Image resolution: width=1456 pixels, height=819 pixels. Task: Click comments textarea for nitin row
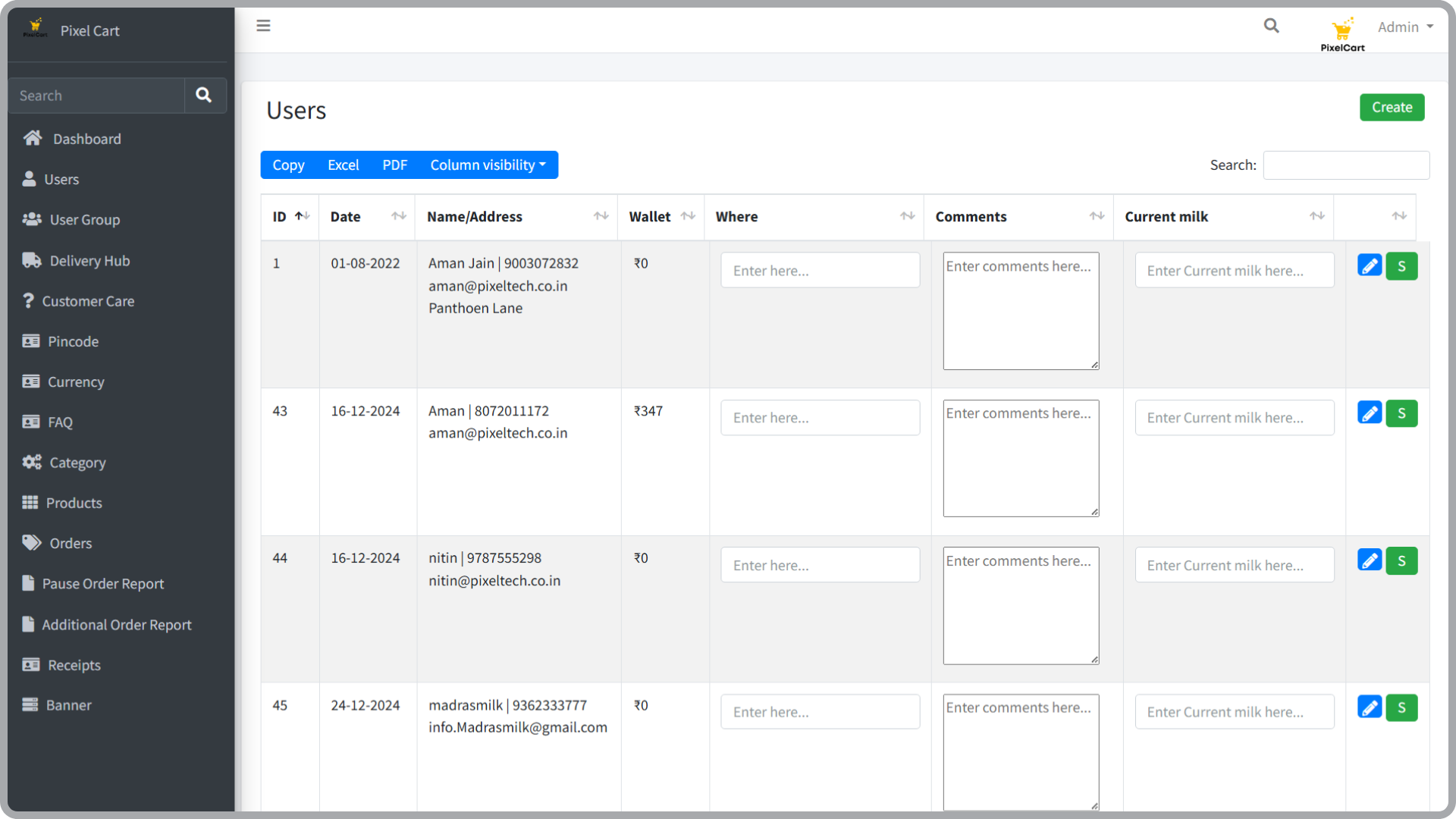(1021, 605)
